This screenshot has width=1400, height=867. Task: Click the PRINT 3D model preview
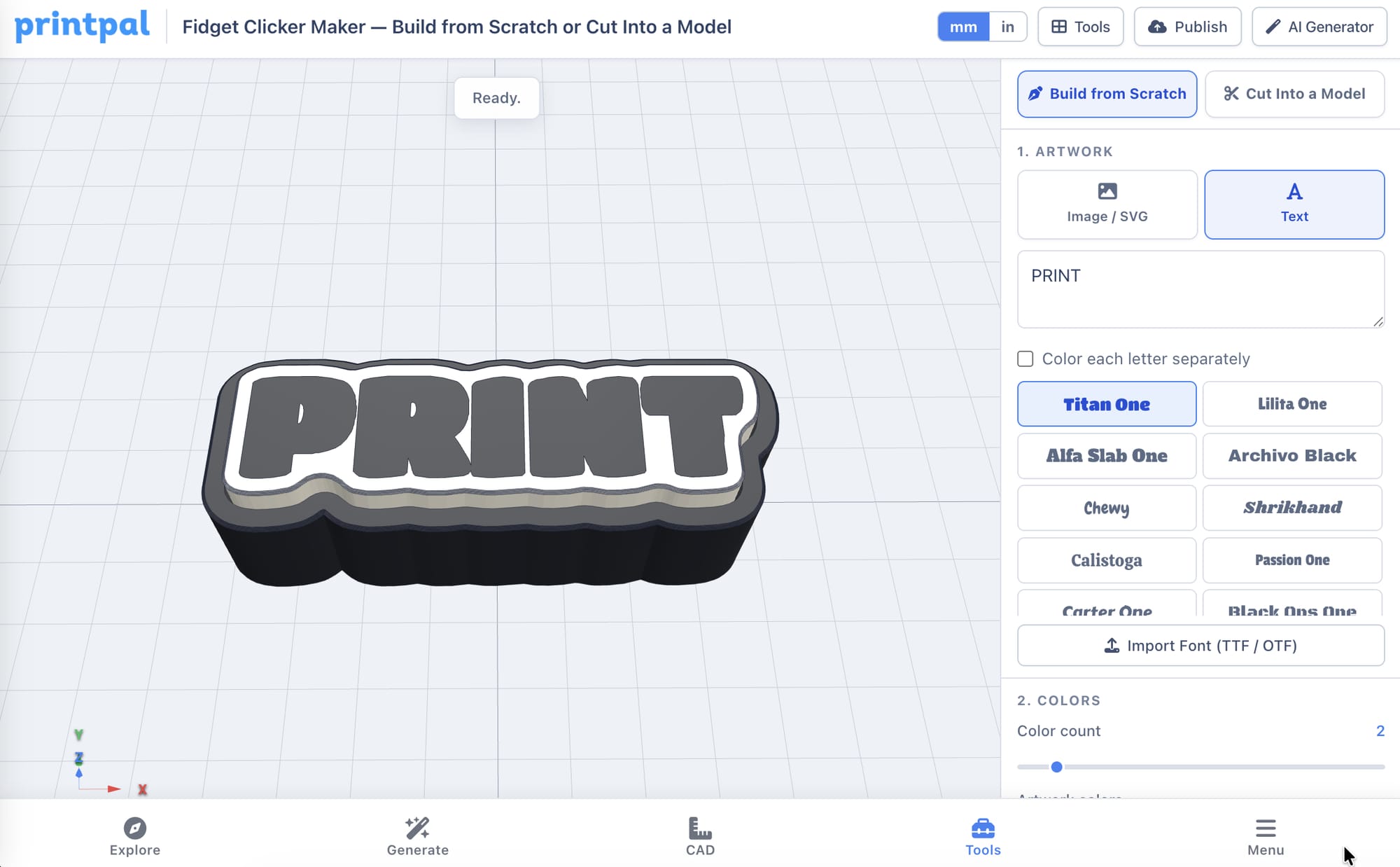[490, 472]
